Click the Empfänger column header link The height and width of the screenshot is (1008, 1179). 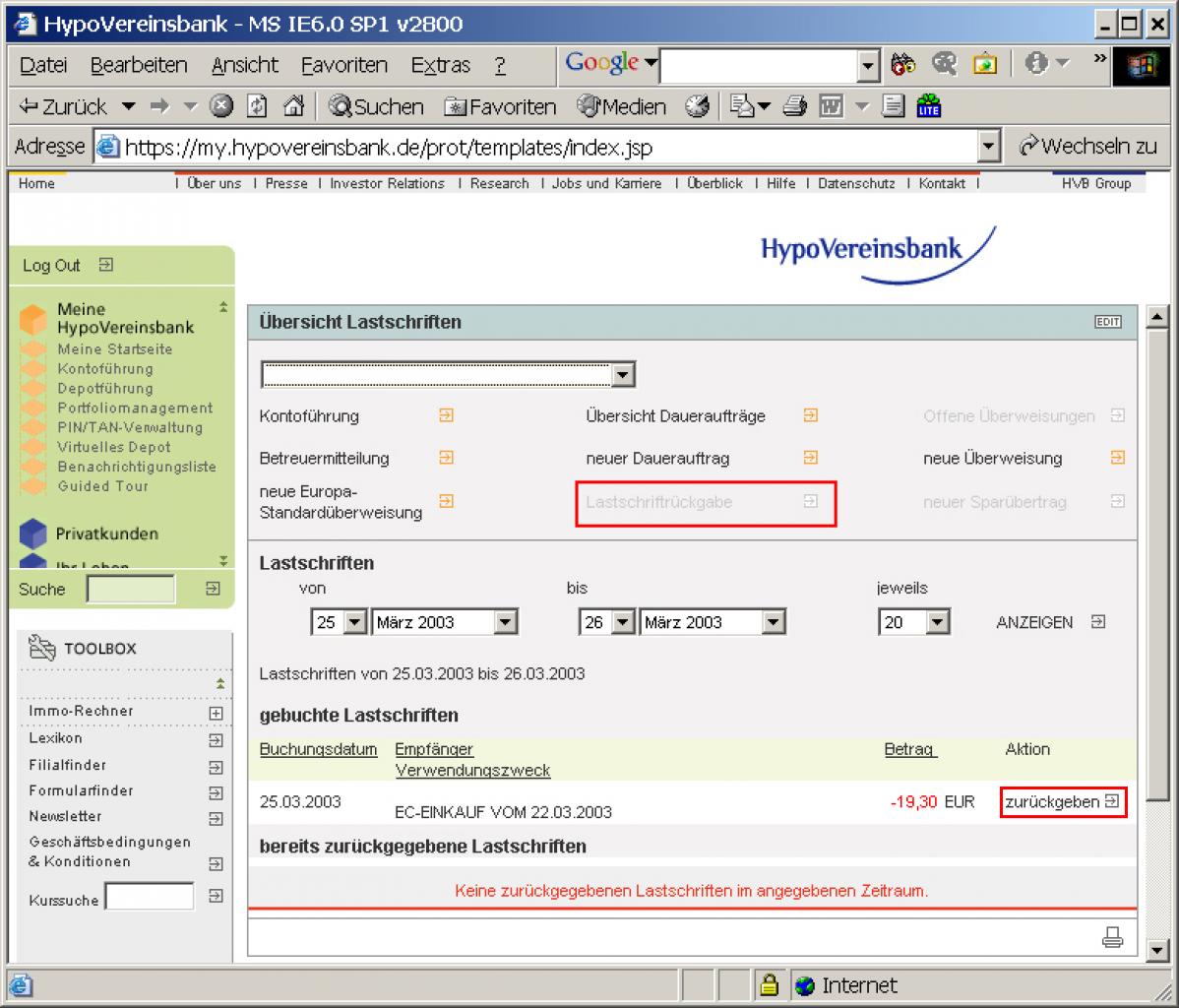tap(434, 749)
